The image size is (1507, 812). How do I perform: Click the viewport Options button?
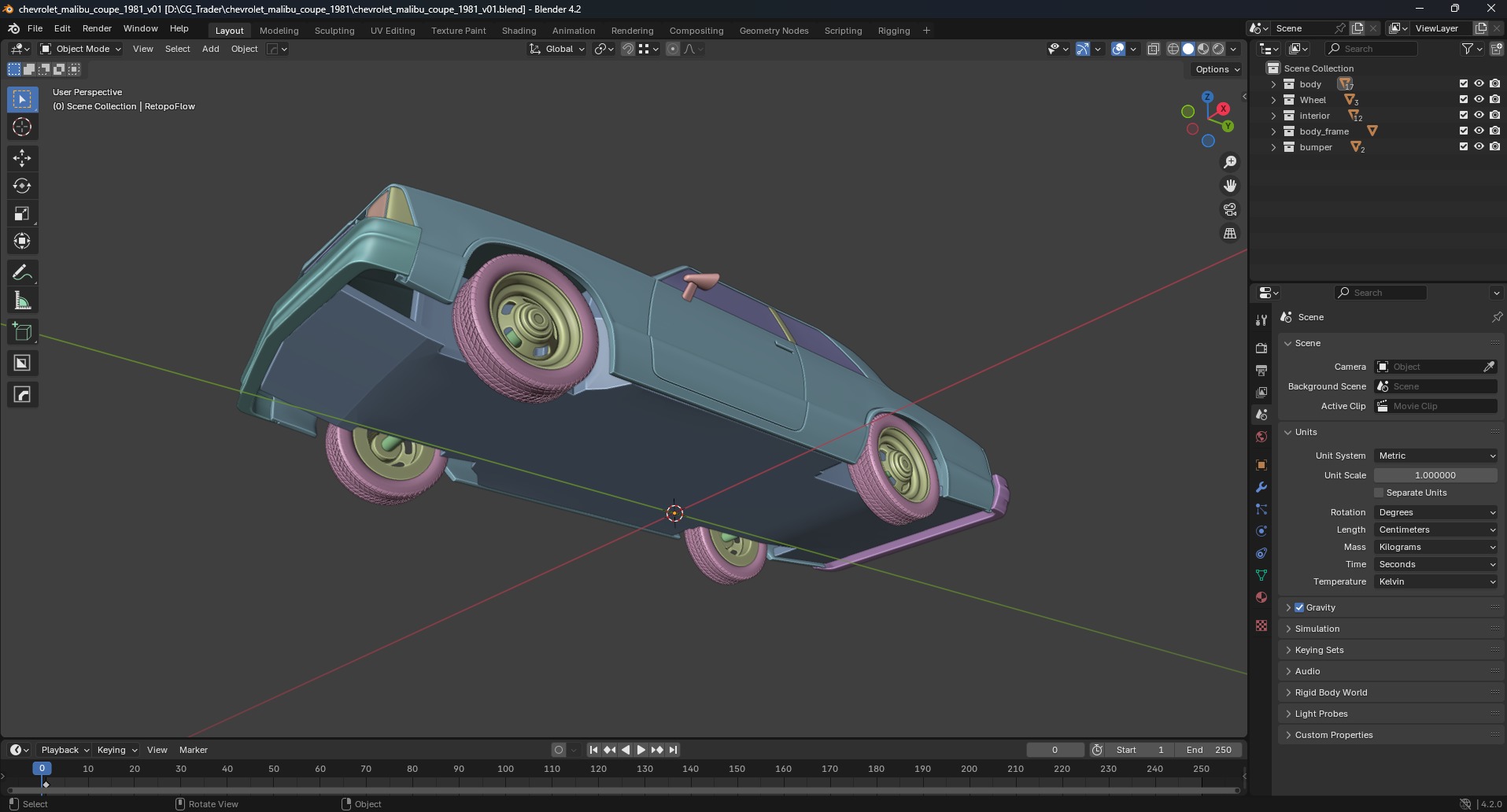click(1217, 69)
